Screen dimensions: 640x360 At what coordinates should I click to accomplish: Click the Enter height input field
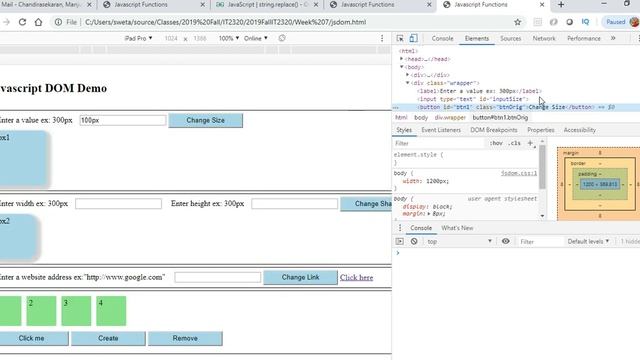pyautogui.click(x=294, y=204)
